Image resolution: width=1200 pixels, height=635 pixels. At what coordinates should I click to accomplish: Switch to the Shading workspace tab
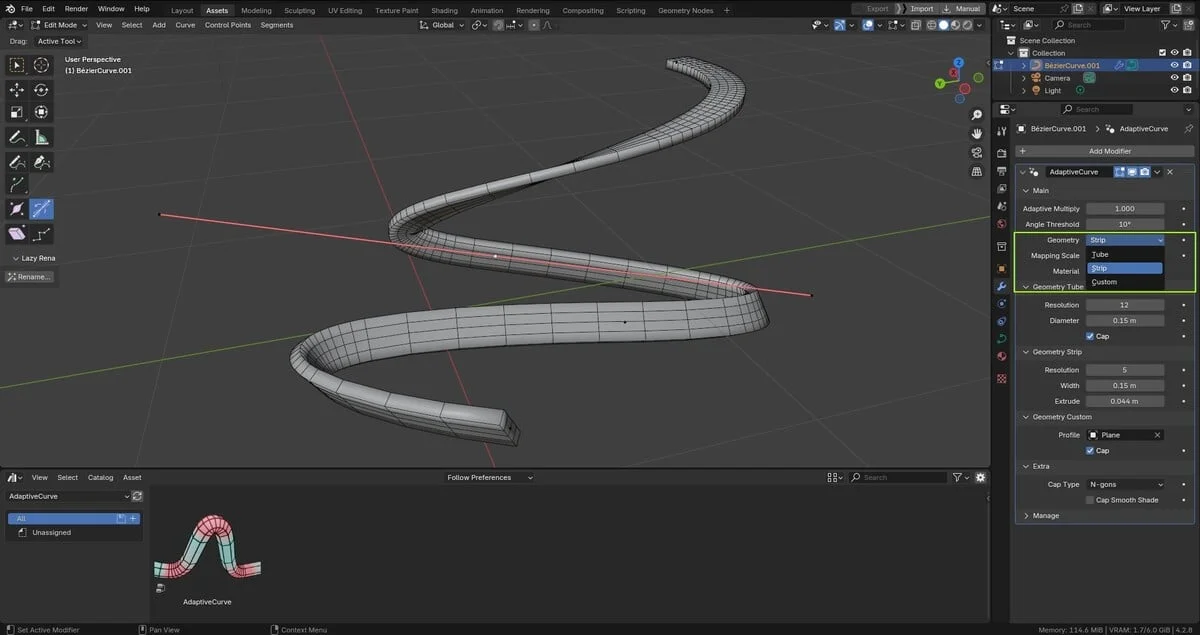(x=444, y=8)
